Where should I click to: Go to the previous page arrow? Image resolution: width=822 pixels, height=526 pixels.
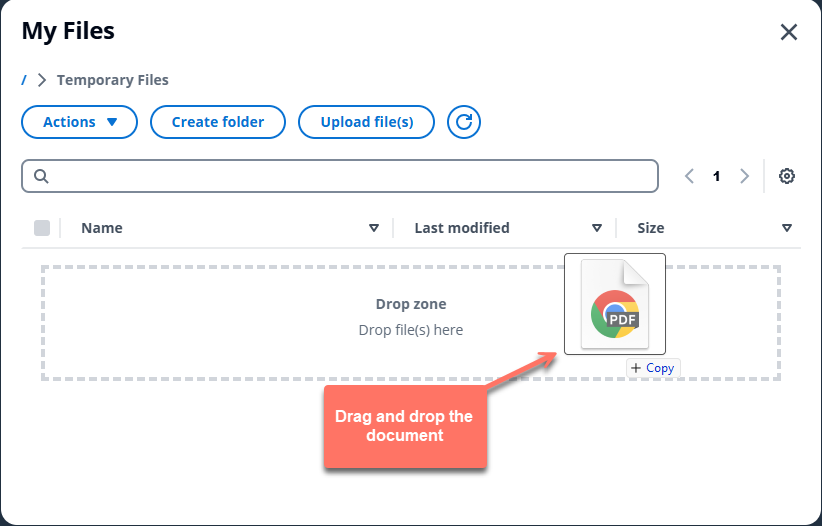tap(689, 176)
